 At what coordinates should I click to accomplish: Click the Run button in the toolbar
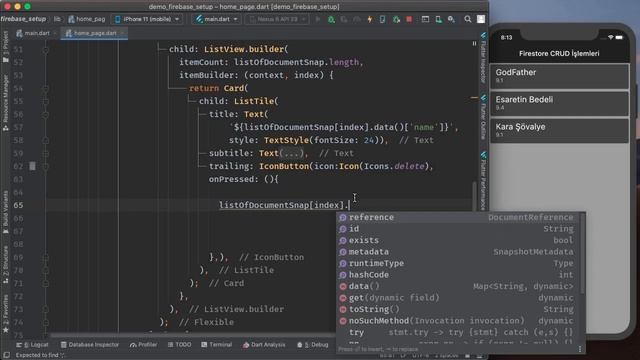[318, 19]
